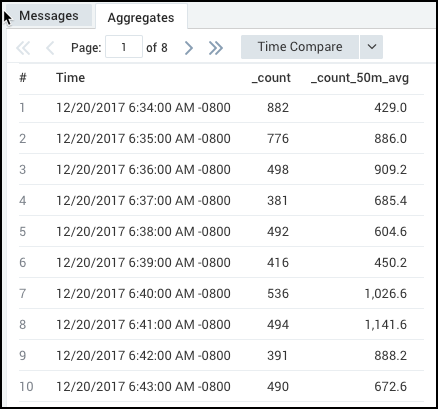The image size is (438, 409).
Task: Click the Time Compare button
Action: 300,47
